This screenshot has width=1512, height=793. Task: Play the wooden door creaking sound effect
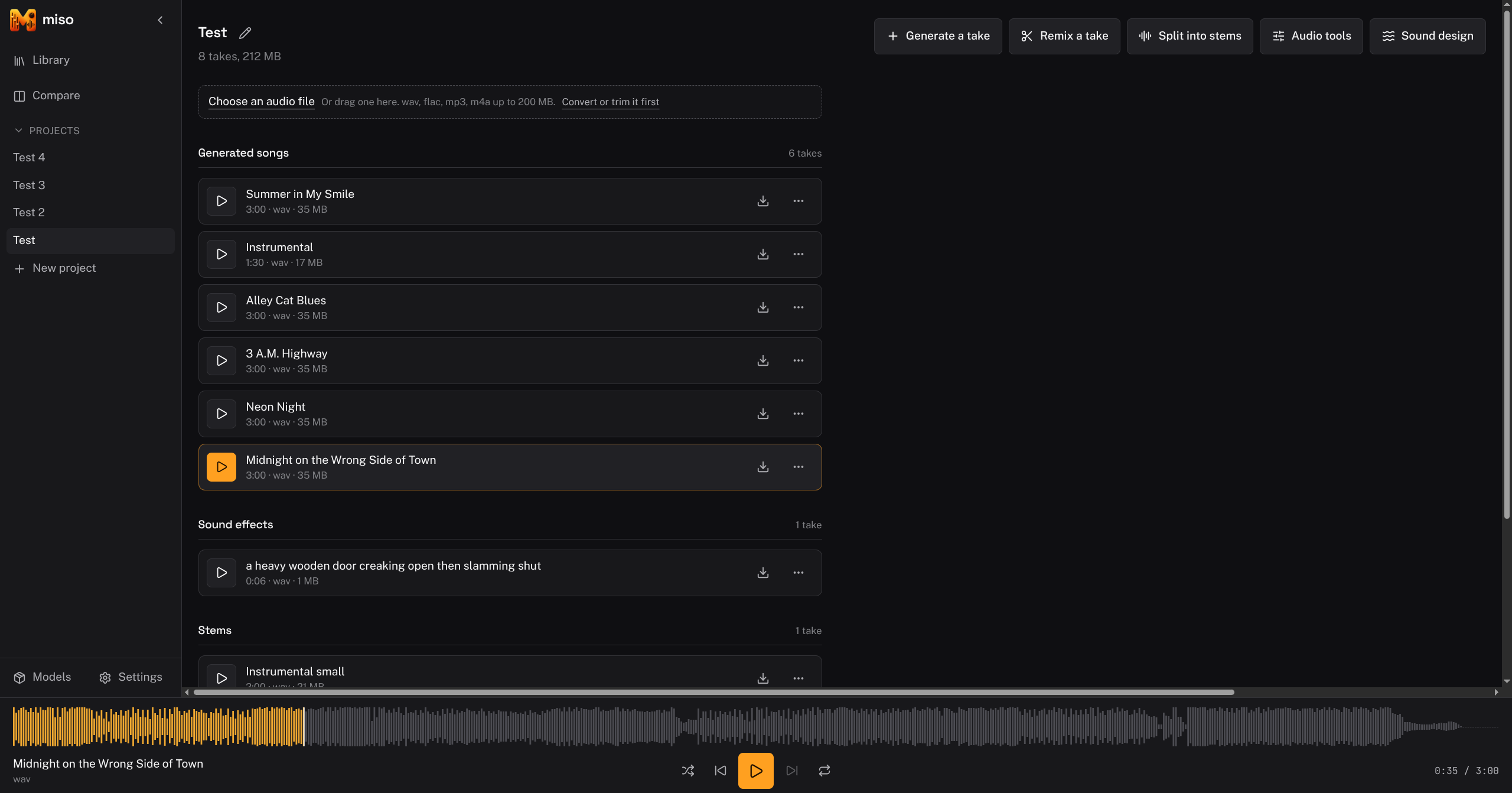[221, 573]
